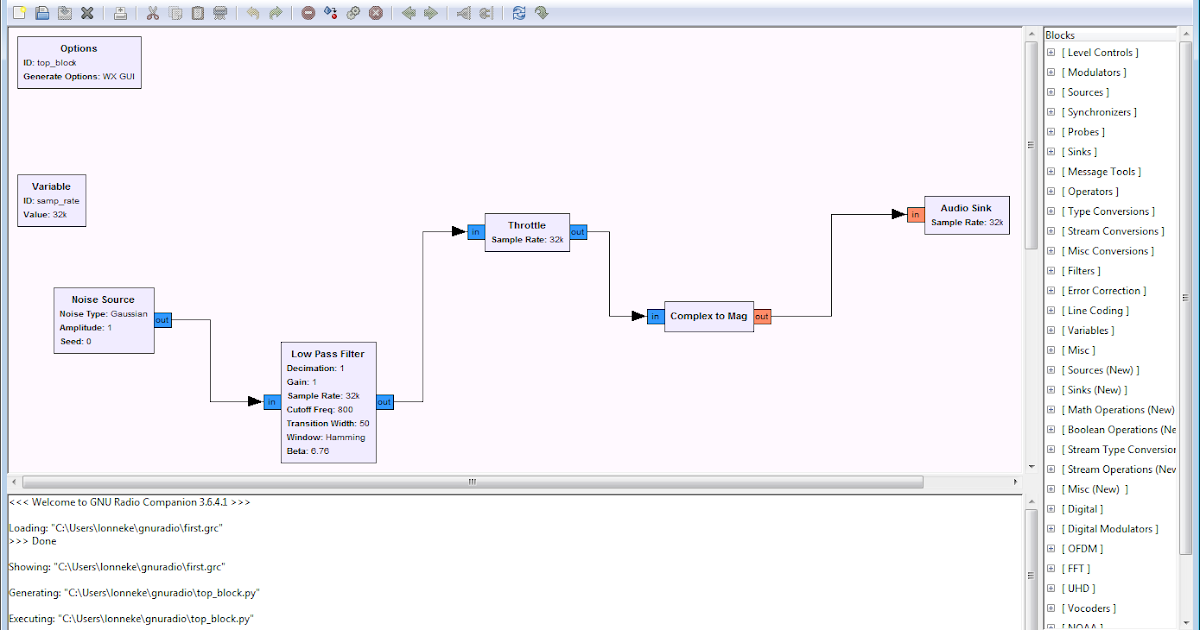This screenshot has height=630, width=1200.
Task: Select the Line Coding tree entry
Action: click(x=1095, y=311)
